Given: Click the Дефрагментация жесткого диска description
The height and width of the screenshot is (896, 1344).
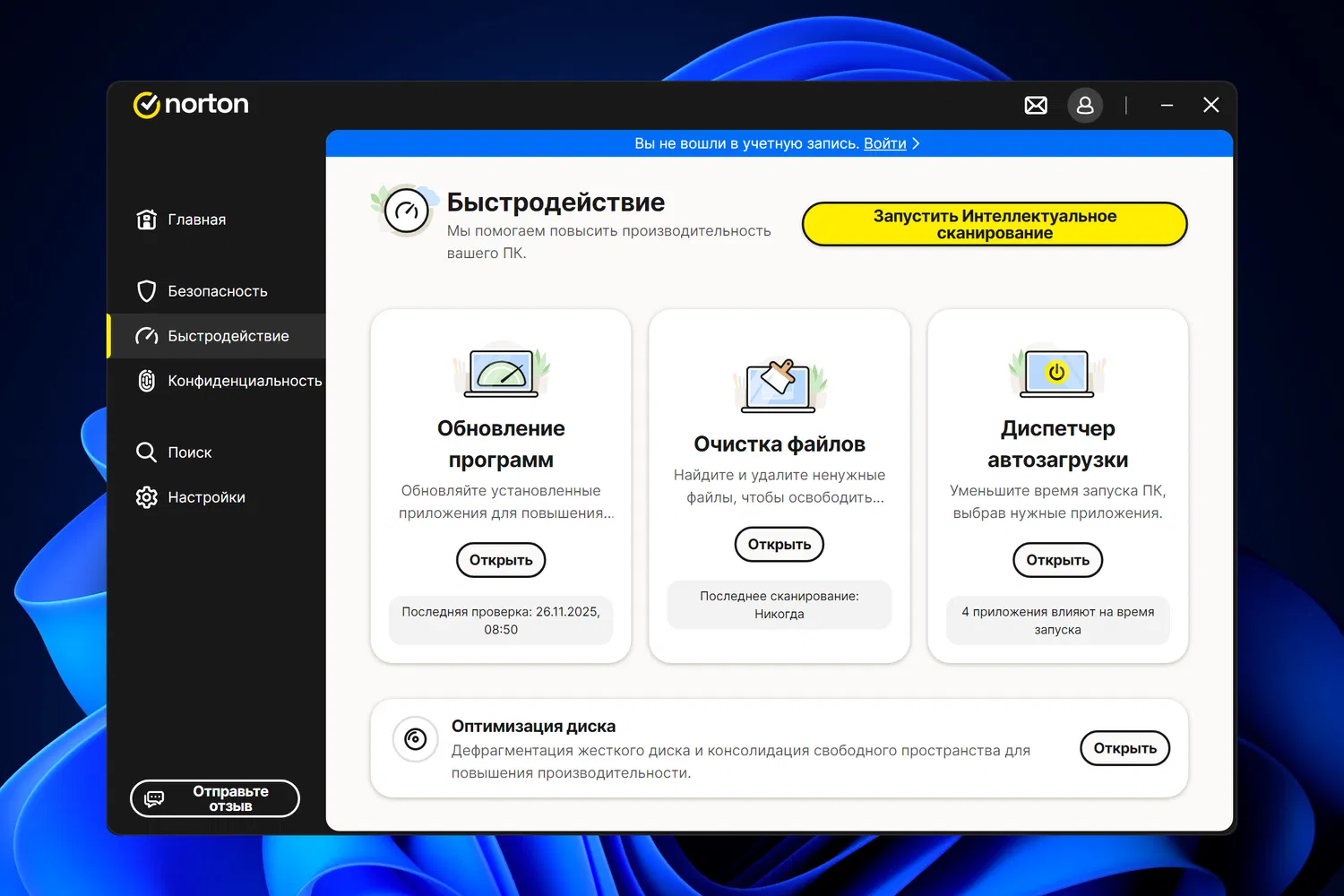Looking at the screenshot, I should pos(741,762).
